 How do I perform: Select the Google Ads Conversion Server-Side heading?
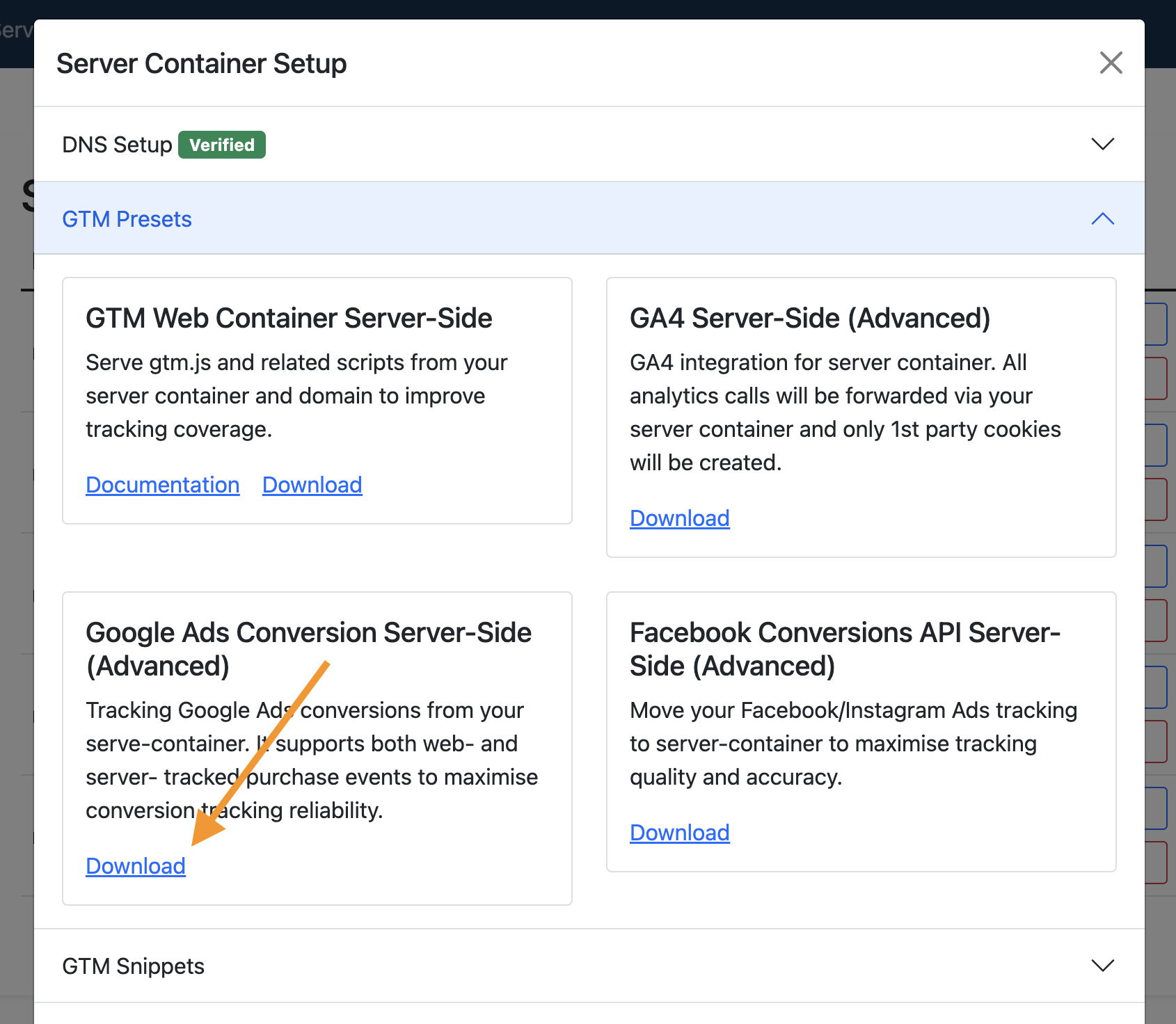(x=308, y=649)
